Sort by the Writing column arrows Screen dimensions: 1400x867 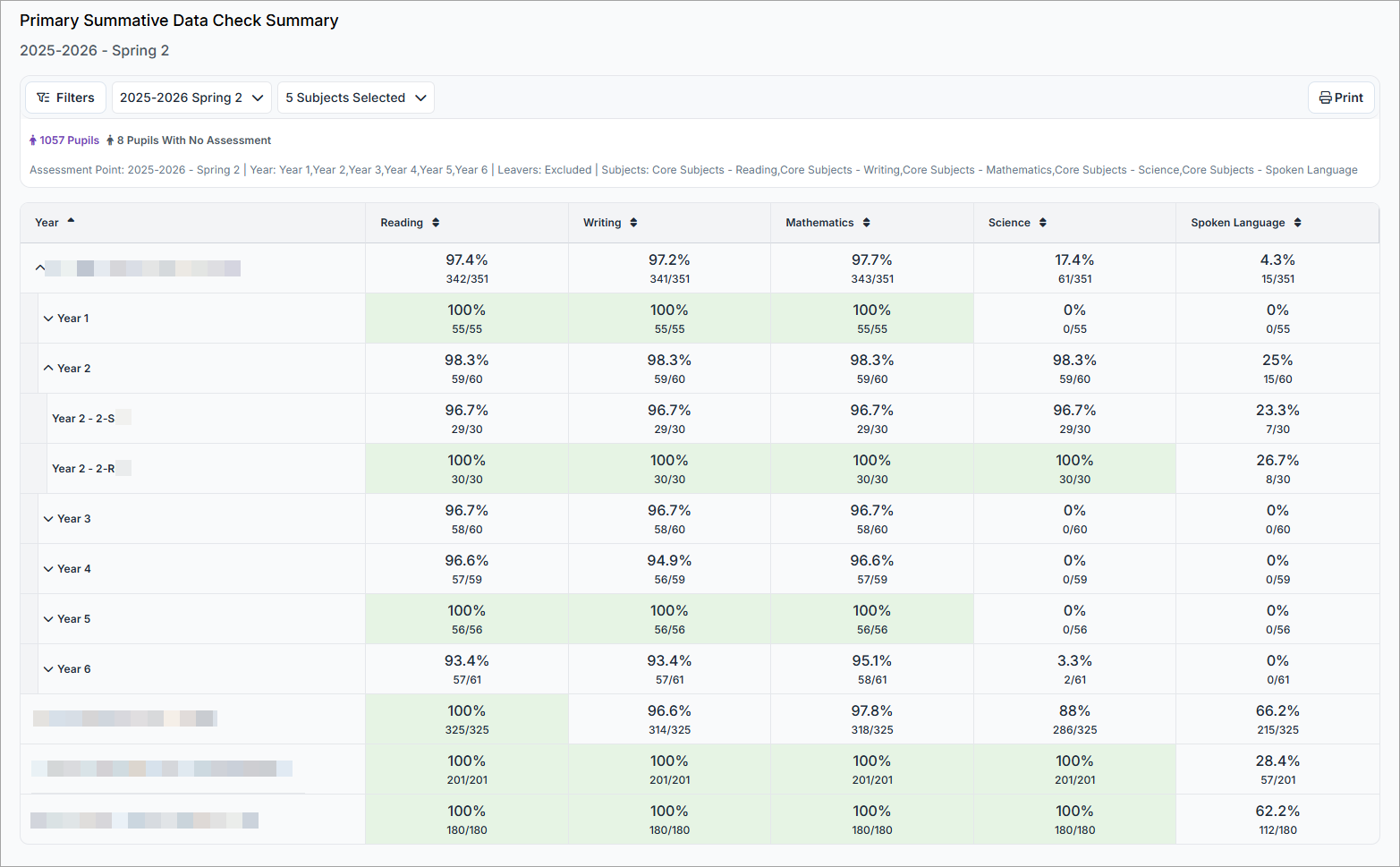pos(633,223)
